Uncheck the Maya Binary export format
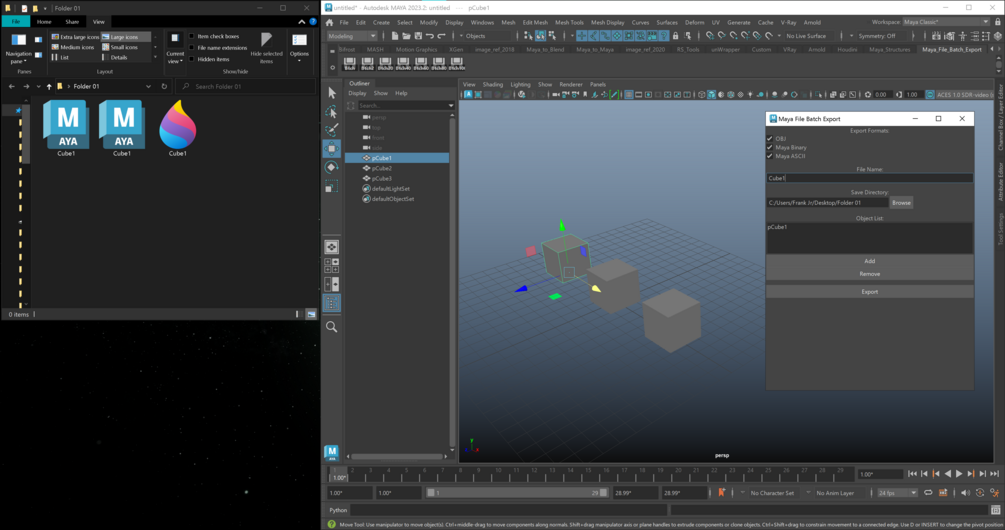 (770, 147)
